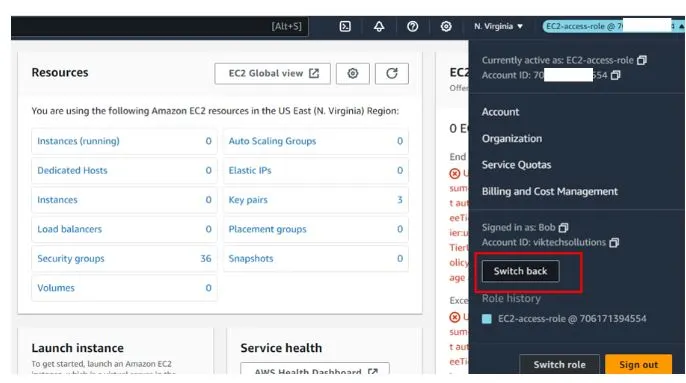Open Resources settings gear button

[353, 74]
